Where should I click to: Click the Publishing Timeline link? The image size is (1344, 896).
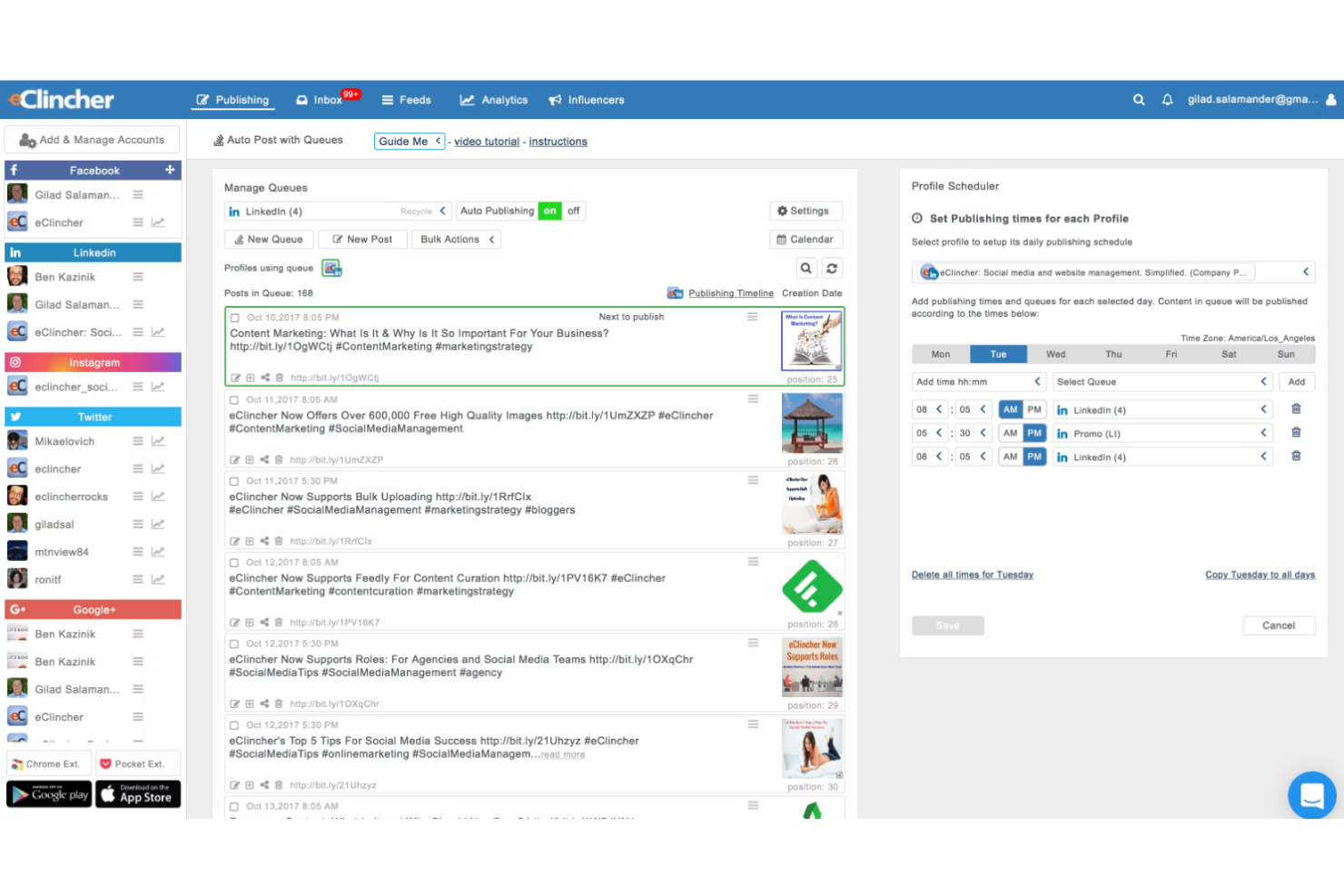coord(731,293)
